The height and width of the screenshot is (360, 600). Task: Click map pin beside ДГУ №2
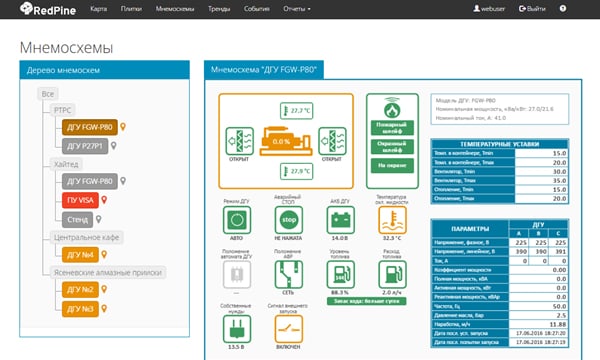tap(104, 289)
